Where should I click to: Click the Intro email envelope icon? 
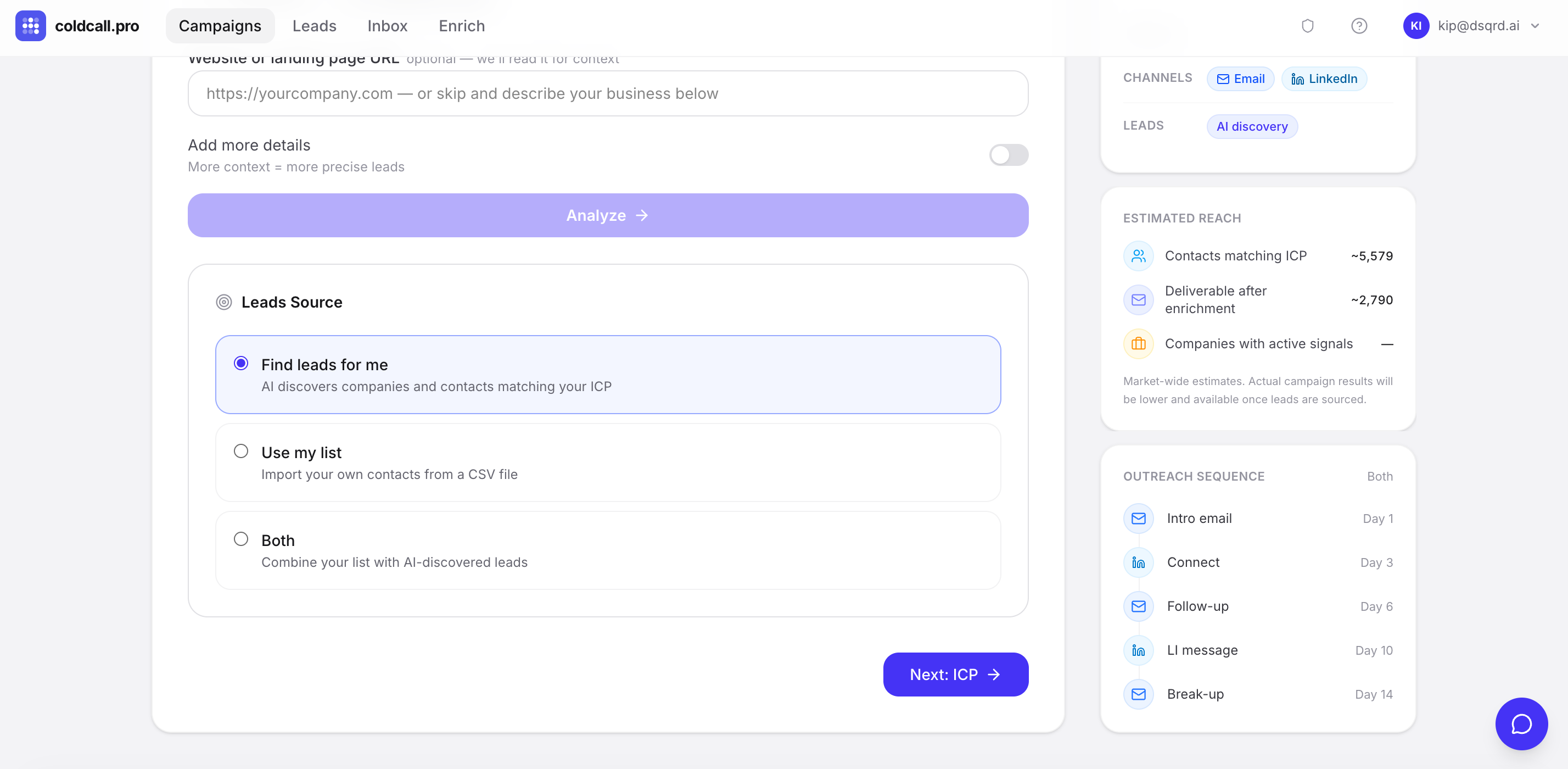(1138, 518)
